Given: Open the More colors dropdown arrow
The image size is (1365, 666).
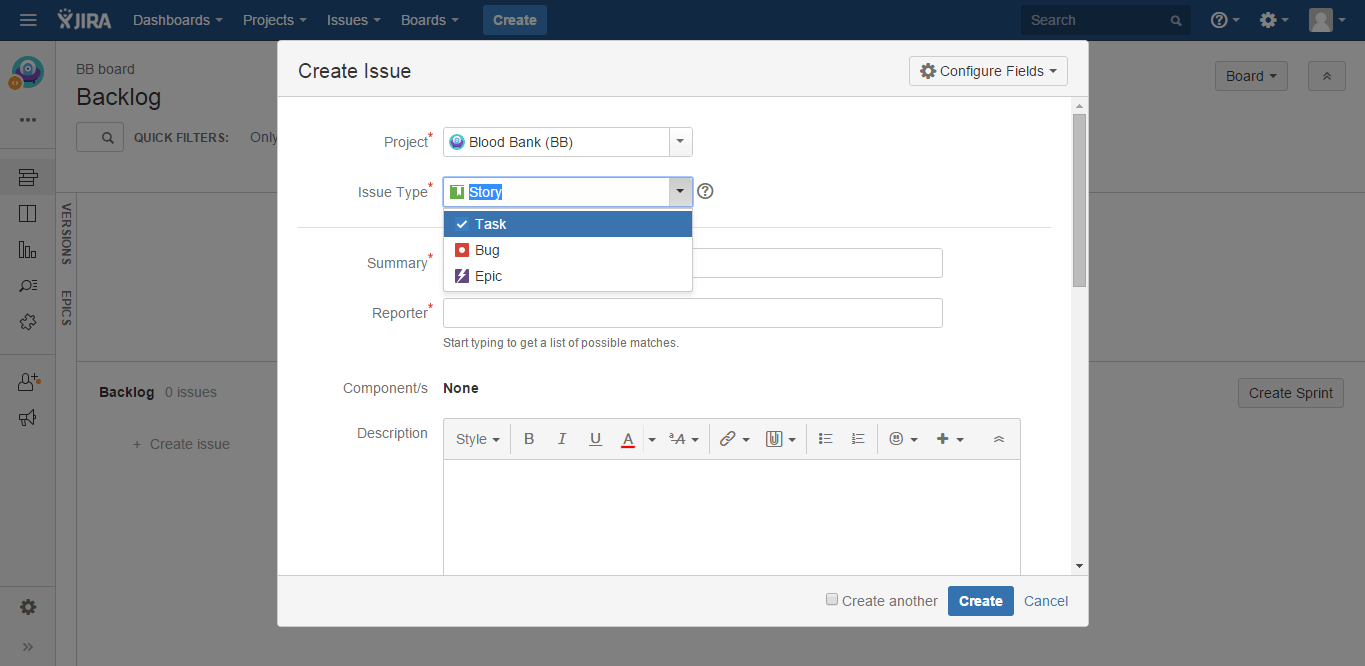Looking at the screenshot, I should 652,439.
